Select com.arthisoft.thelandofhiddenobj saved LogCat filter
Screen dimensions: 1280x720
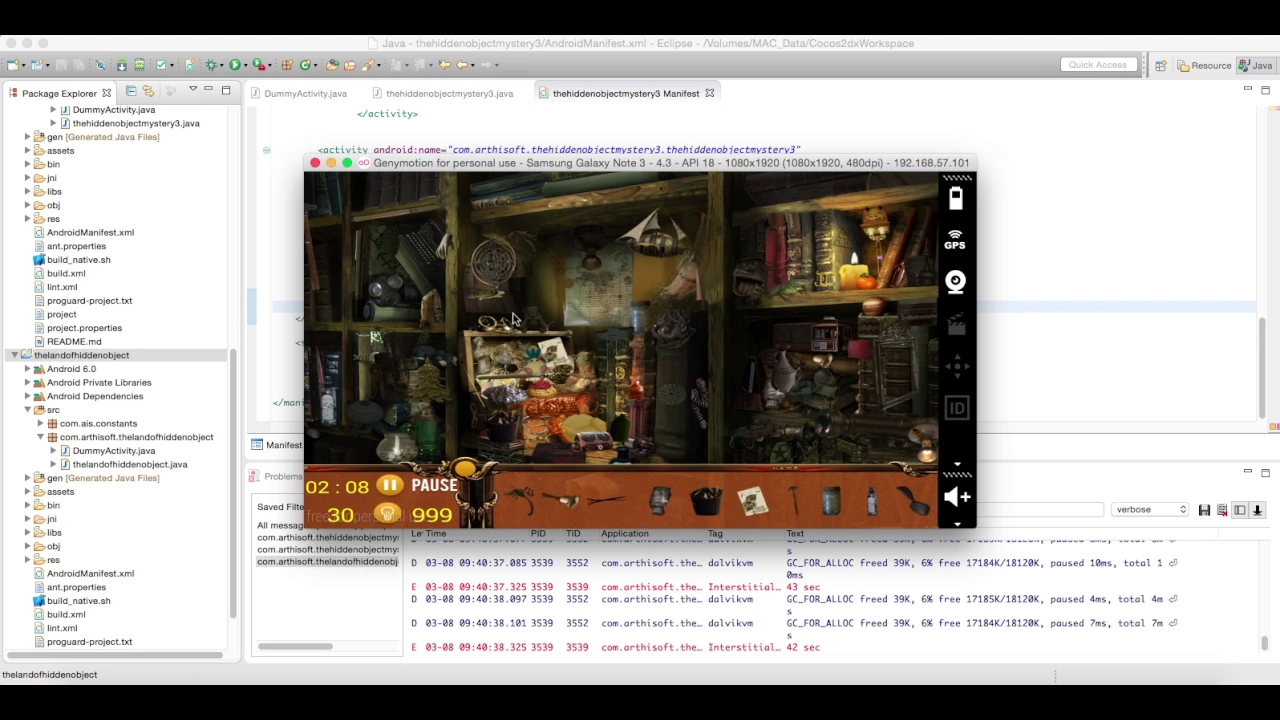click(x=327, y=562)
